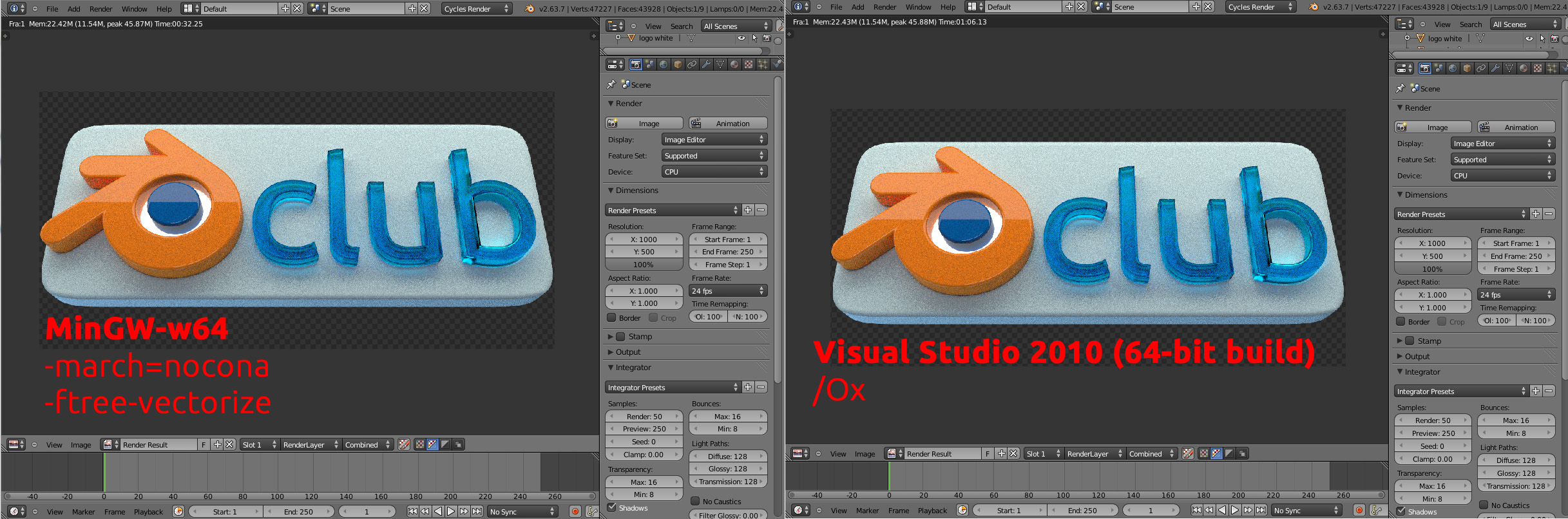Open Modifiers wrench tab in right window
Viewport: 1568px width, 519px height.
click(x=1495, y=68)
